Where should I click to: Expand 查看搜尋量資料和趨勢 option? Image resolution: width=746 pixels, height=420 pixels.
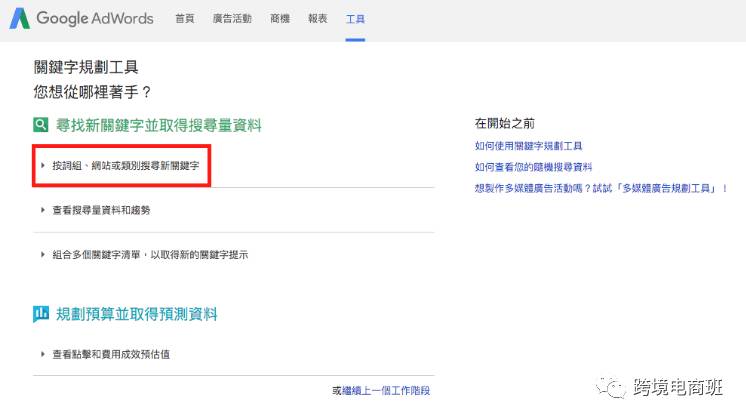point(96,210)
